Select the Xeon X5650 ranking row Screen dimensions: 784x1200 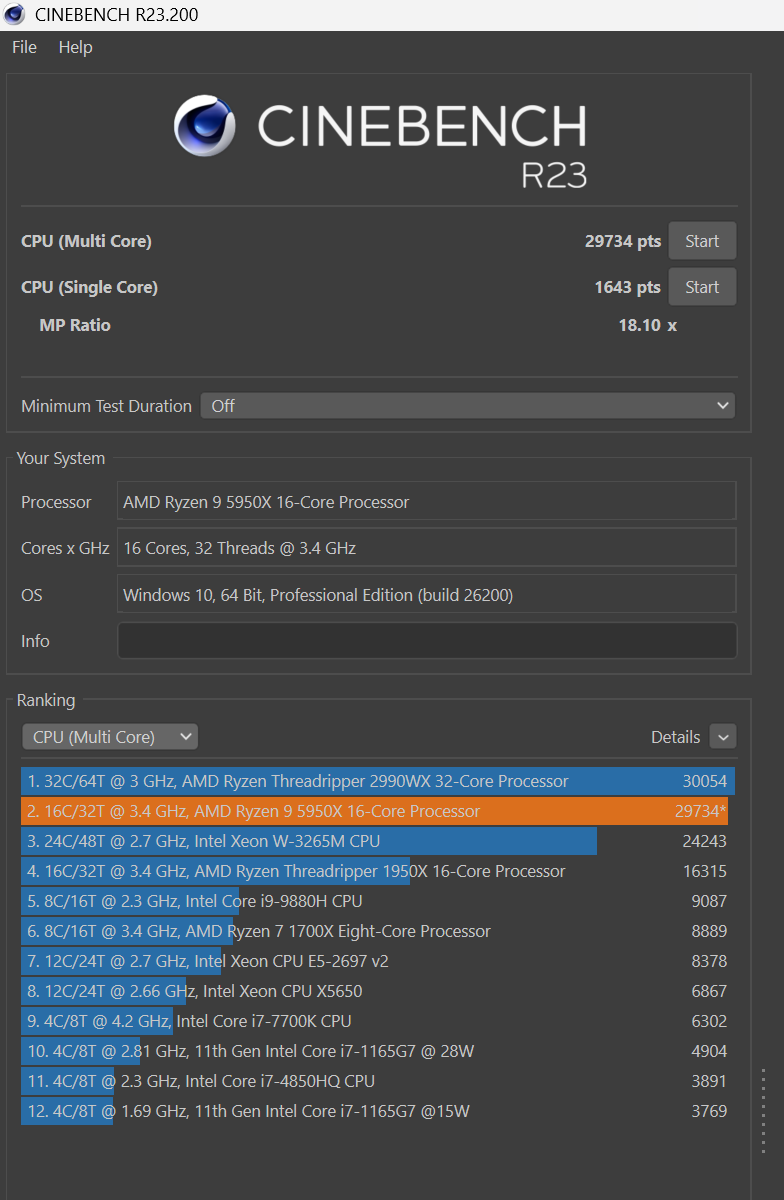[x=378, y=991]
